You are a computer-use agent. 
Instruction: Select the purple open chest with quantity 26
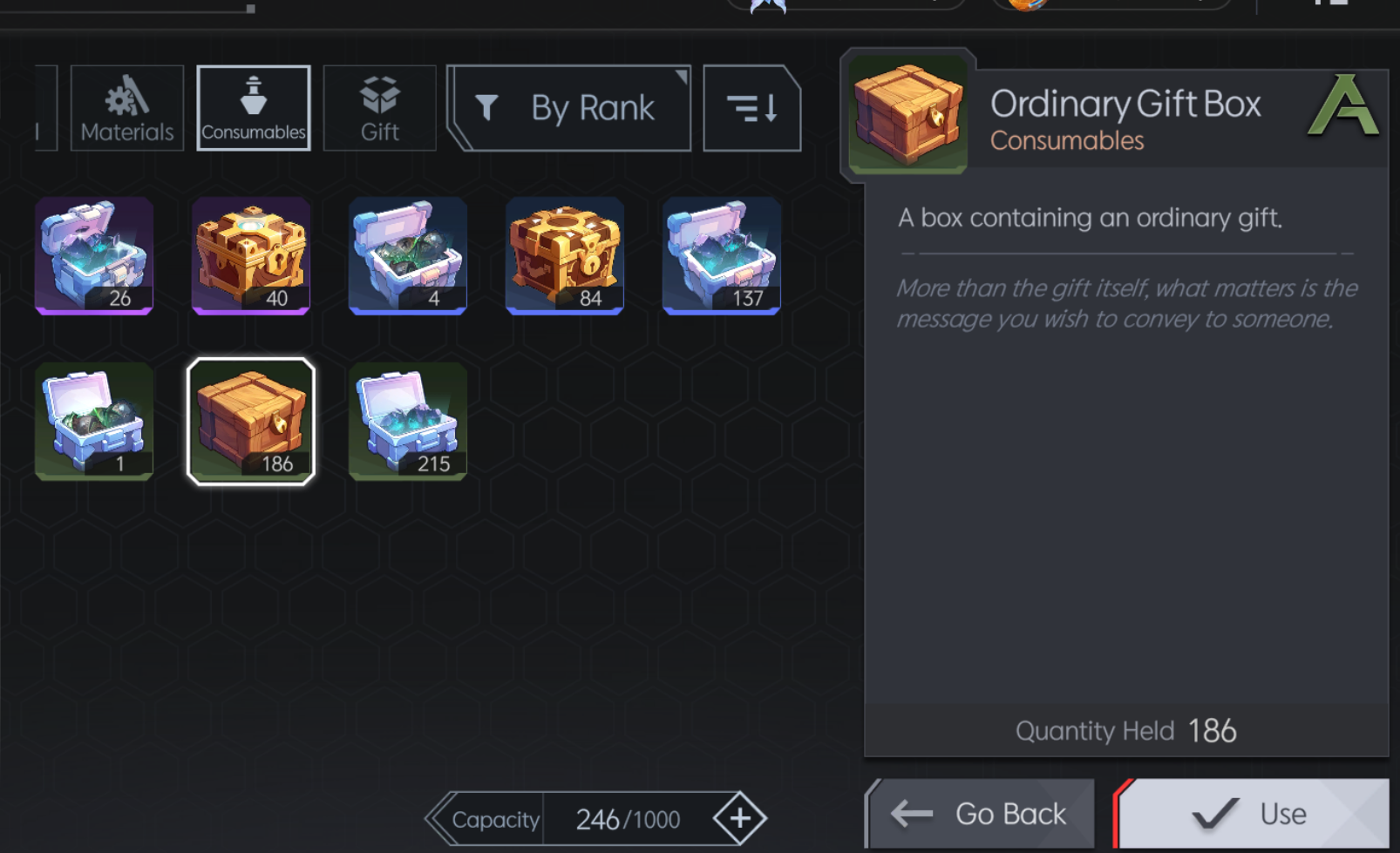pos(94,255)
